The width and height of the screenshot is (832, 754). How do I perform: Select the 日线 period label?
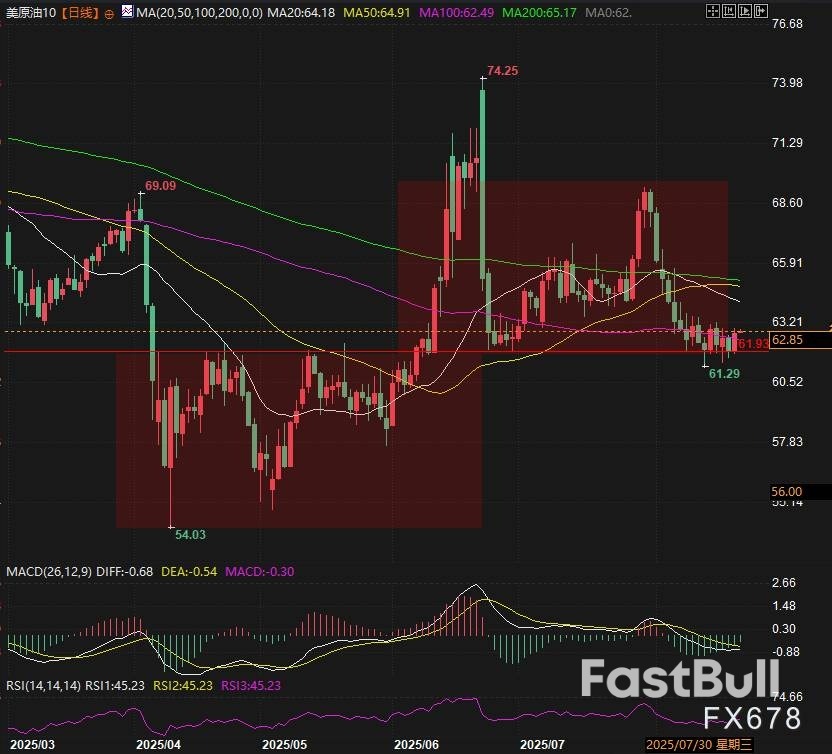point(78,13)
